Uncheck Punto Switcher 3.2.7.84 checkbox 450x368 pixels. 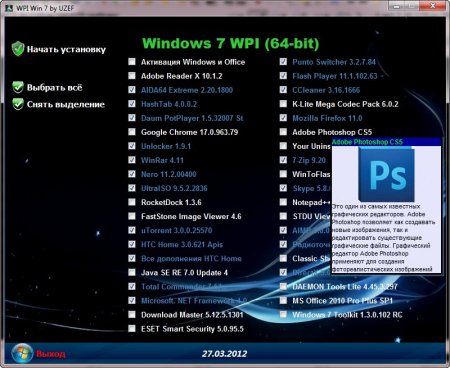pyautogui.click(x=283, y=62)
